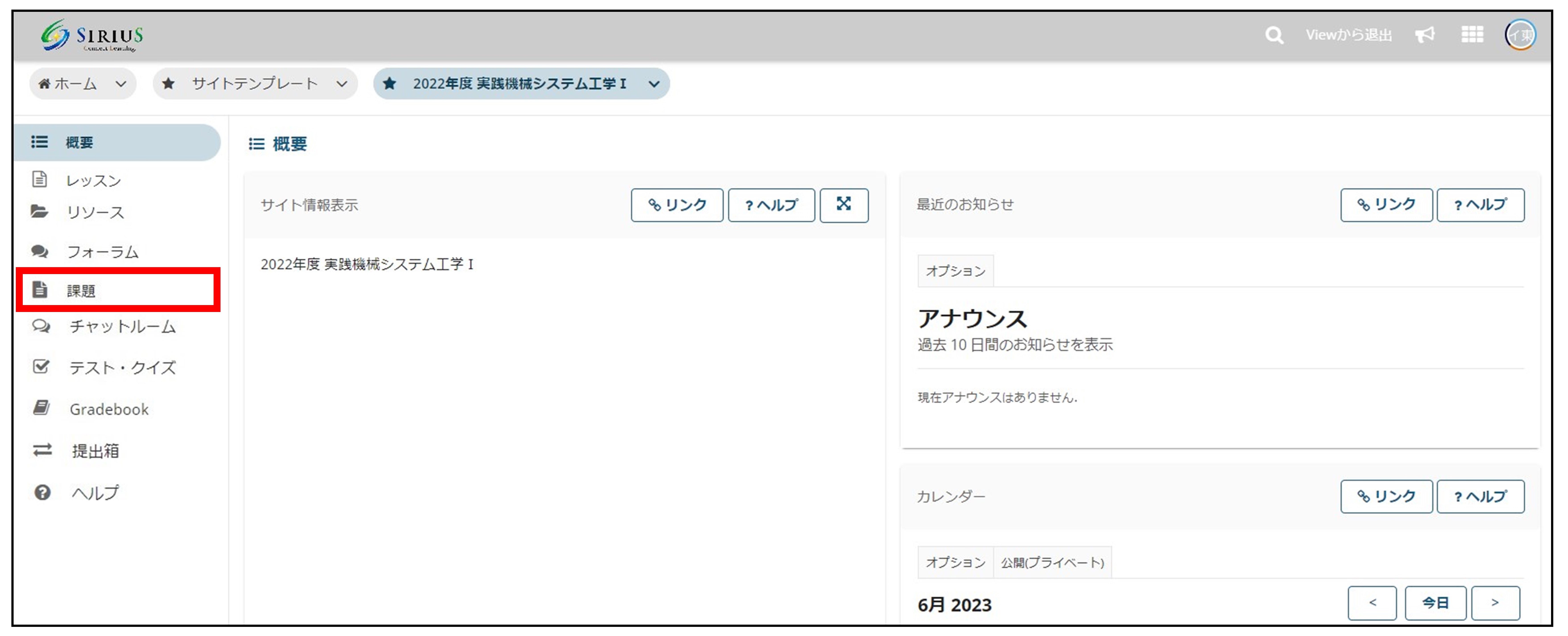Viewport: 1568px width, 636px height.
Task: Open the announcements megaphone icon
Action: 1425,35
